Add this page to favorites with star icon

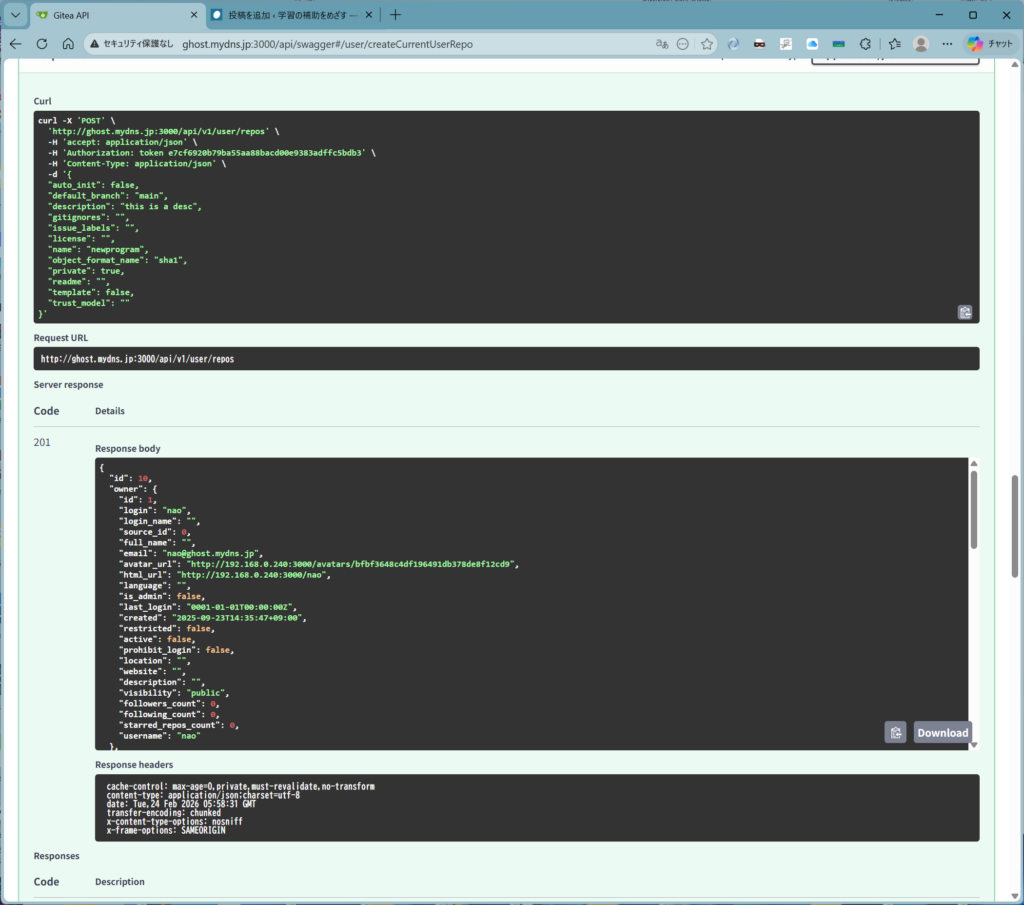(707, 44)
